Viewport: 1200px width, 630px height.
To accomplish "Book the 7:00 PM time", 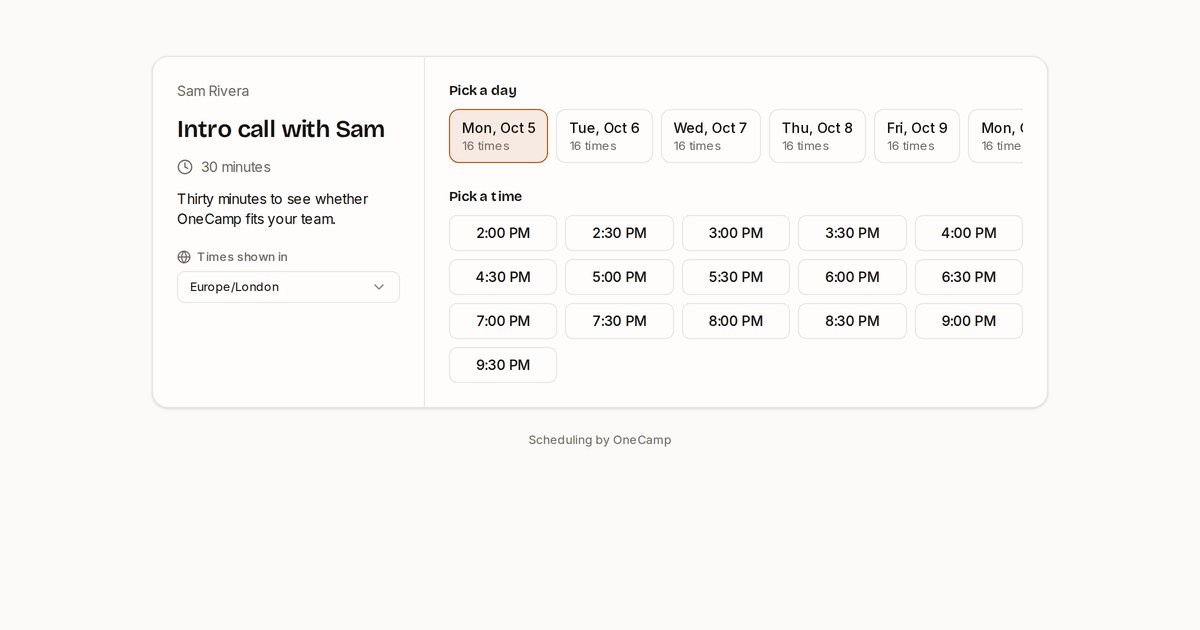I will tap(503, 321).
